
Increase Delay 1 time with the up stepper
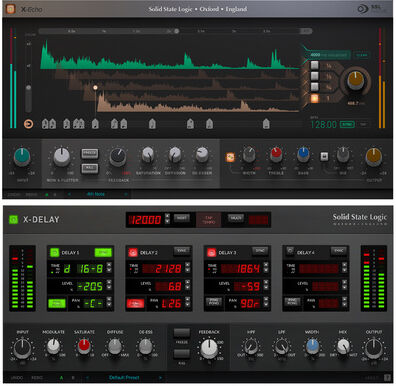coord(109,265)
